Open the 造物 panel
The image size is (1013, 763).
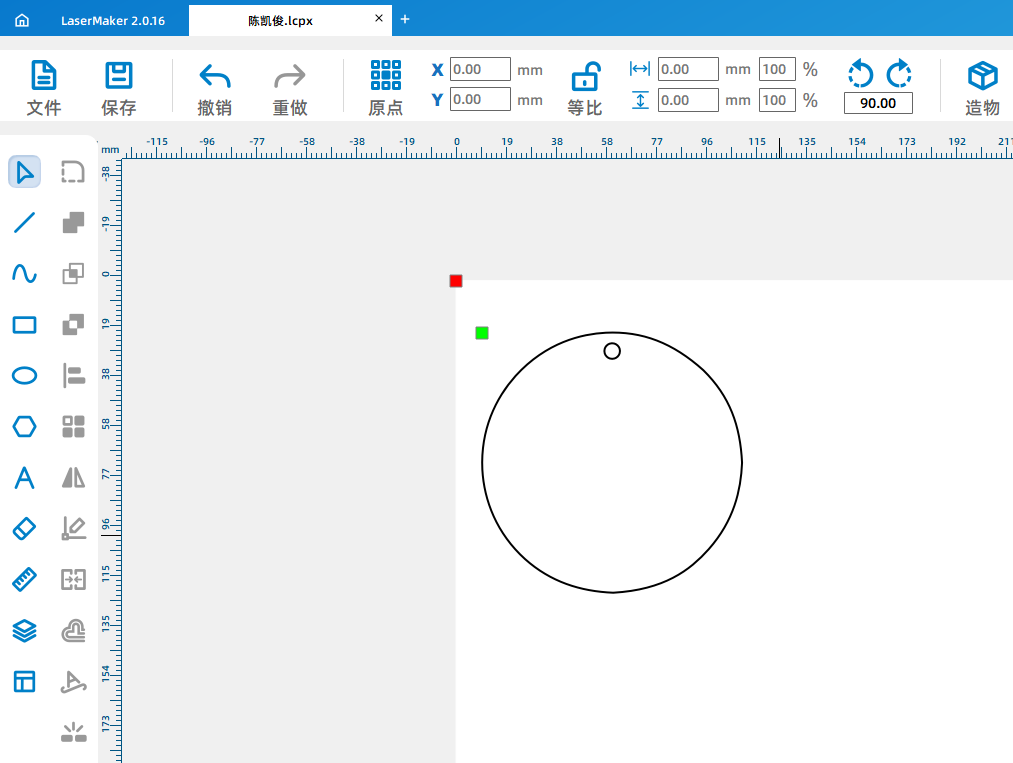[x=982, y=88]
